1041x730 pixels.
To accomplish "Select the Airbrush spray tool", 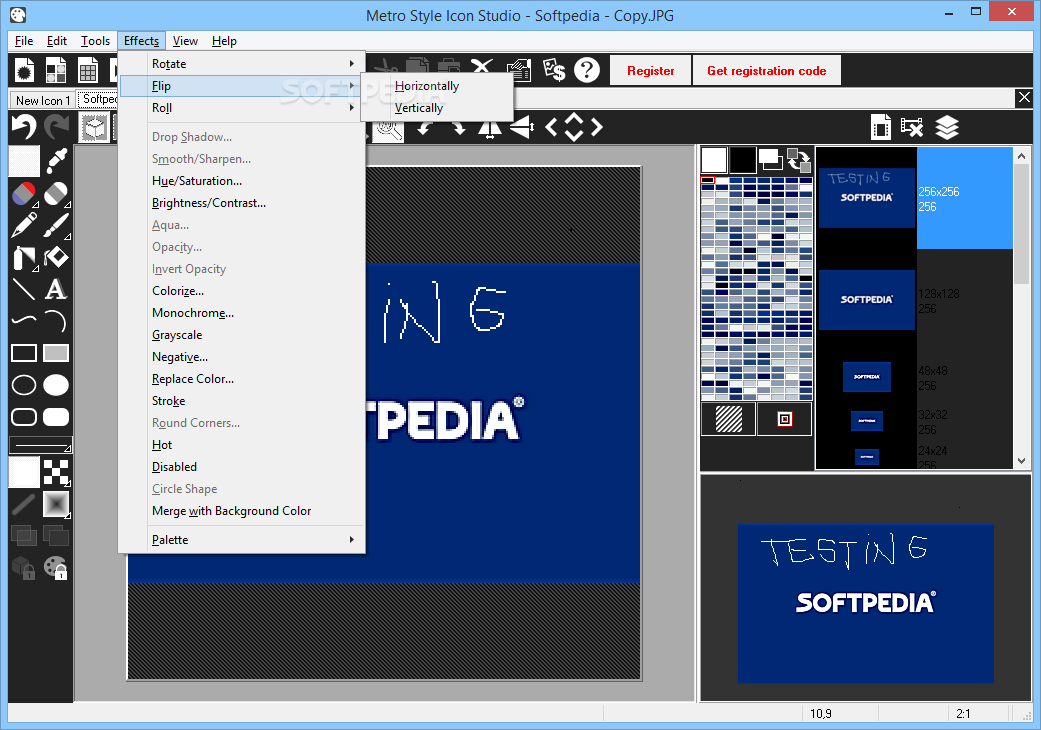I will 24,257.
